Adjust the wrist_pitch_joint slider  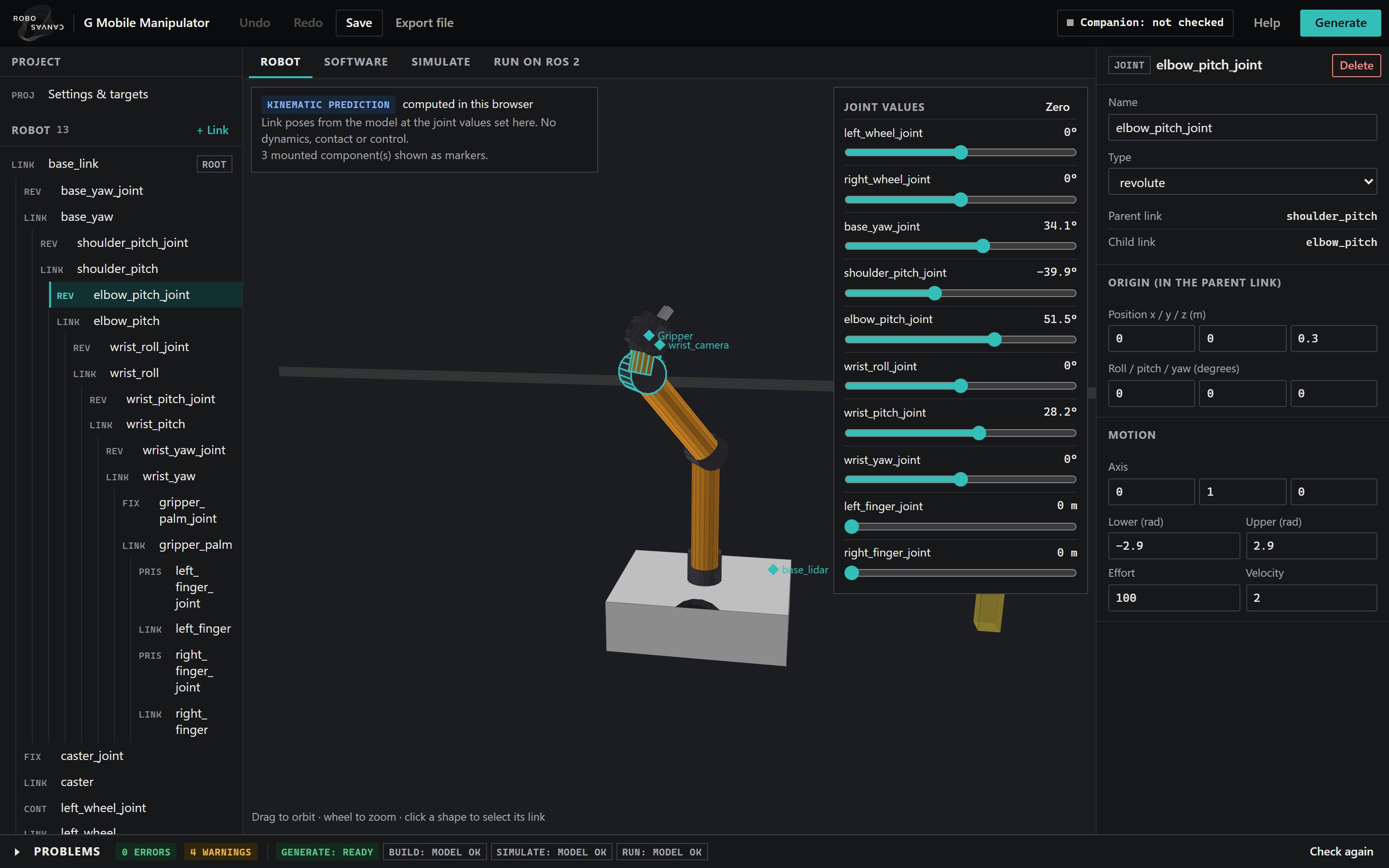960,434
